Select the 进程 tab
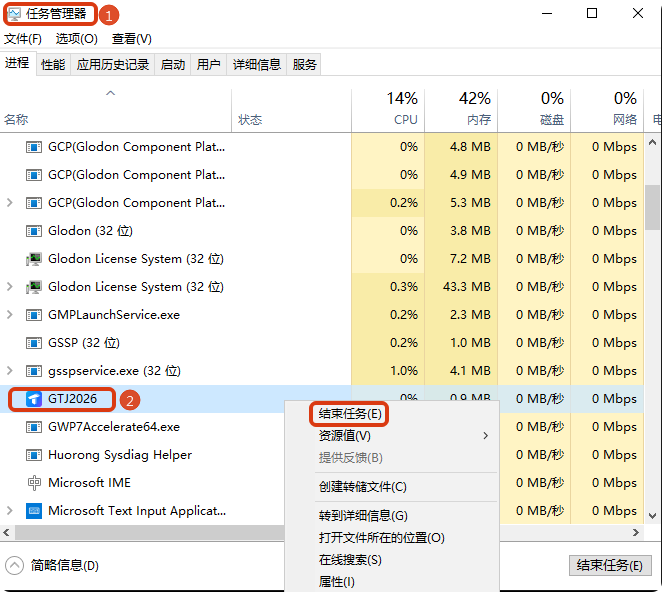Image resolution: width=662 pixels, height=592 pixels. 17,63
